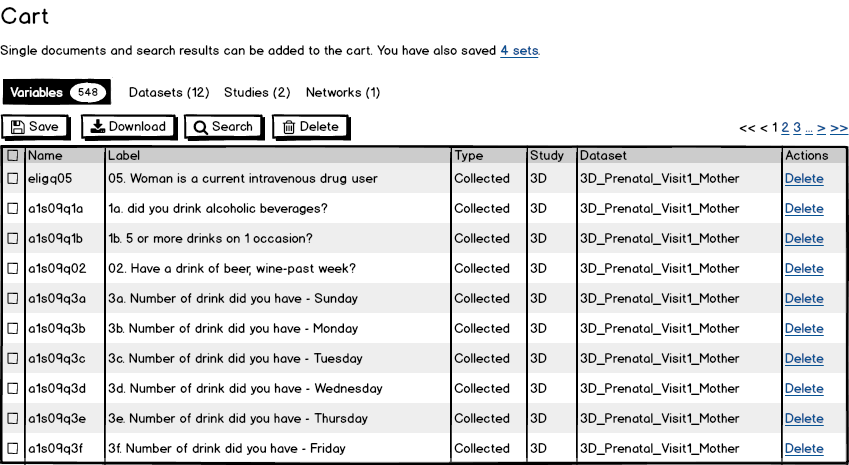Viewport: 849px width, 465px height.
Task: Open the 4 sets link
Action: pyautogui.click(x=519, y=50)
